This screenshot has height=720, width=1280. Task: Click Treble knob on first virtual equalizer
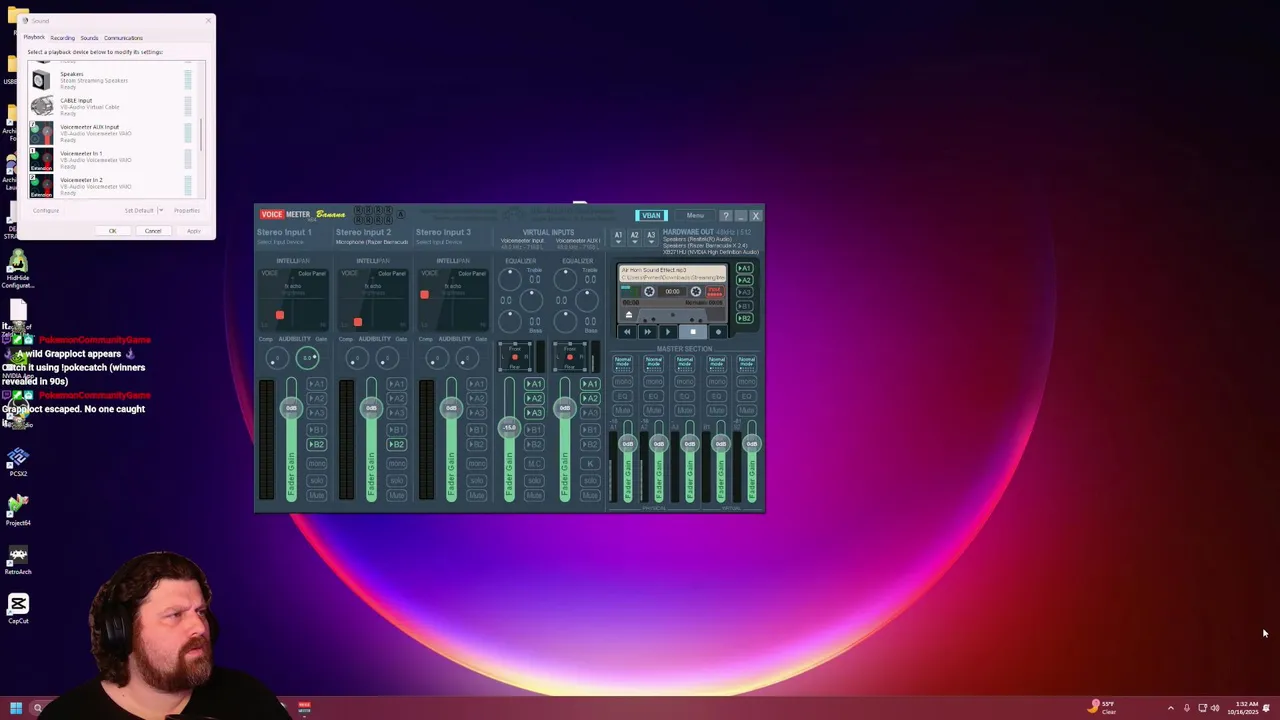point(509,278)
